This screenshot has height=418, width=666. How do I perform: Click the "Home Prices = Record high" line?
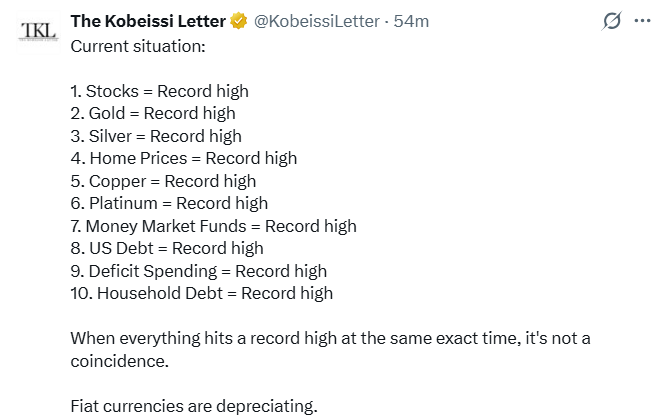[x=184, y=158]
